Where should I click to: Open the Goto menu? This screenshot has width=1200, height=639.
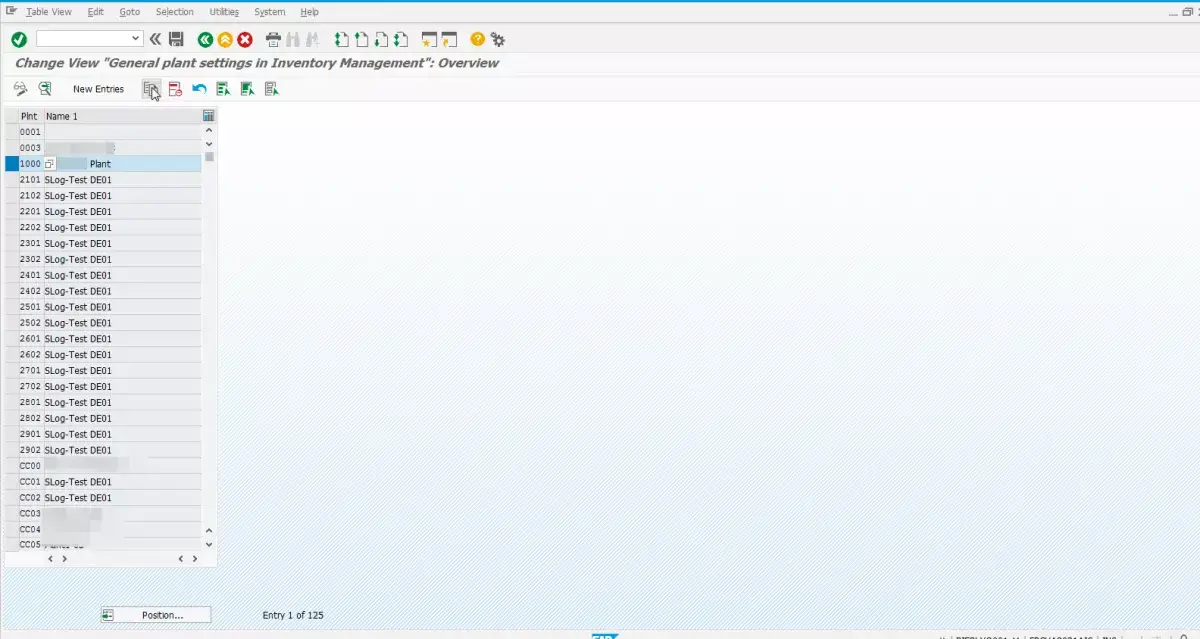[129, 12]
